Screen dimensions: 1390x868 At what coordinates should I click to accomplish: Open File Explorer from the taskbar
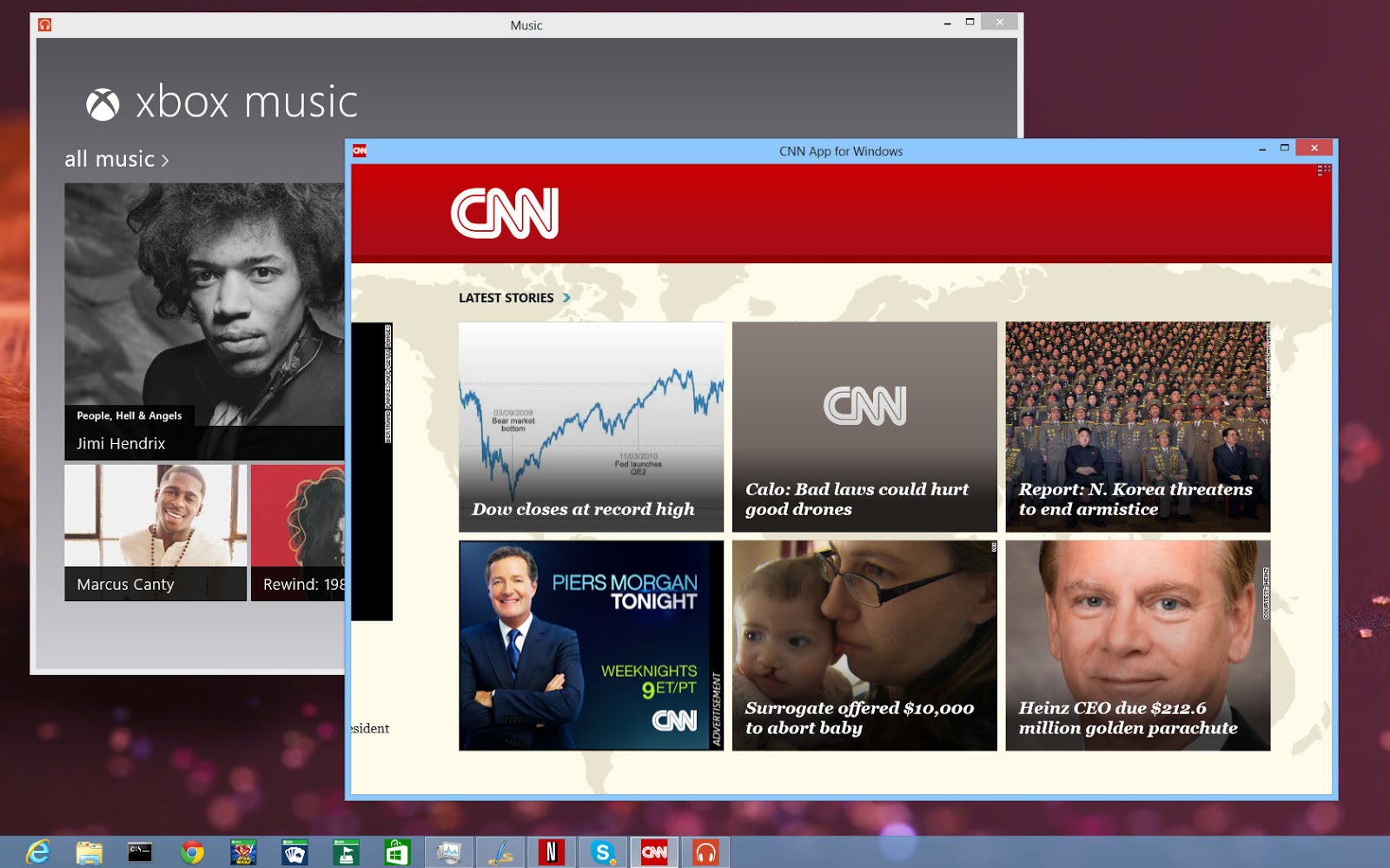point(89,853)
